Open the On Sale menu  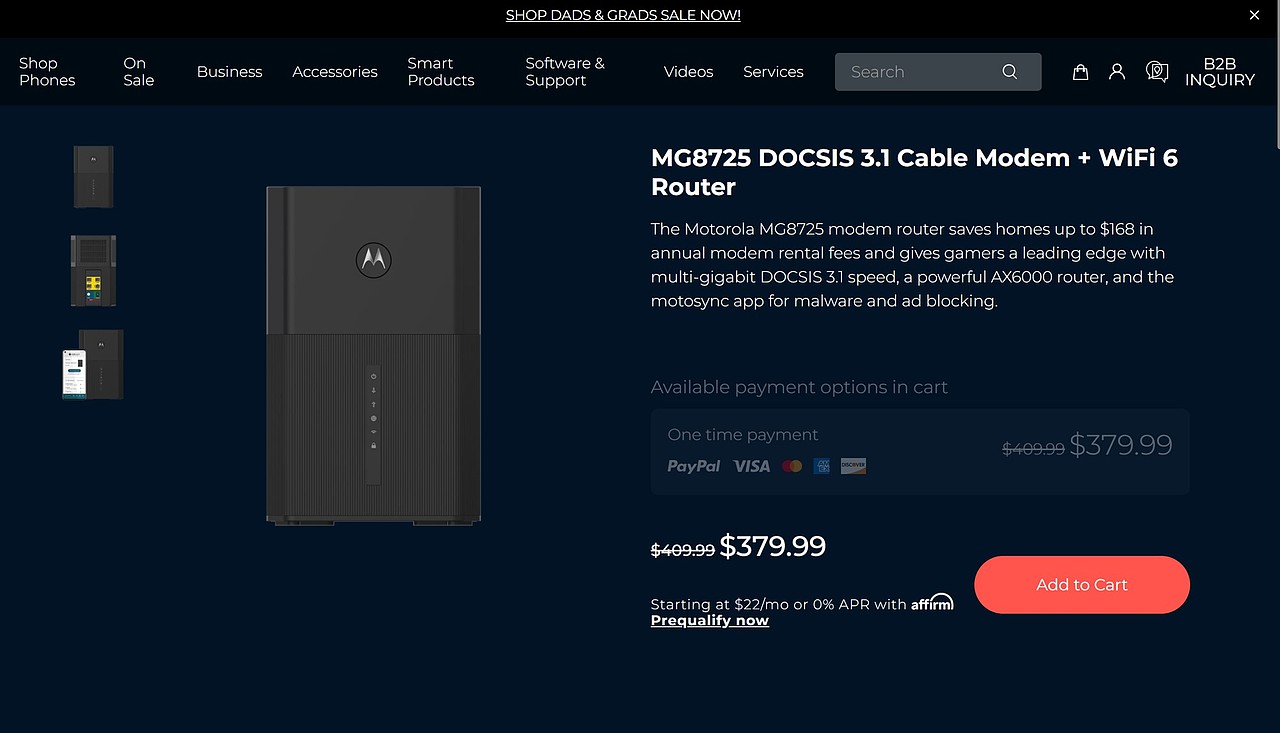[138, 72]
